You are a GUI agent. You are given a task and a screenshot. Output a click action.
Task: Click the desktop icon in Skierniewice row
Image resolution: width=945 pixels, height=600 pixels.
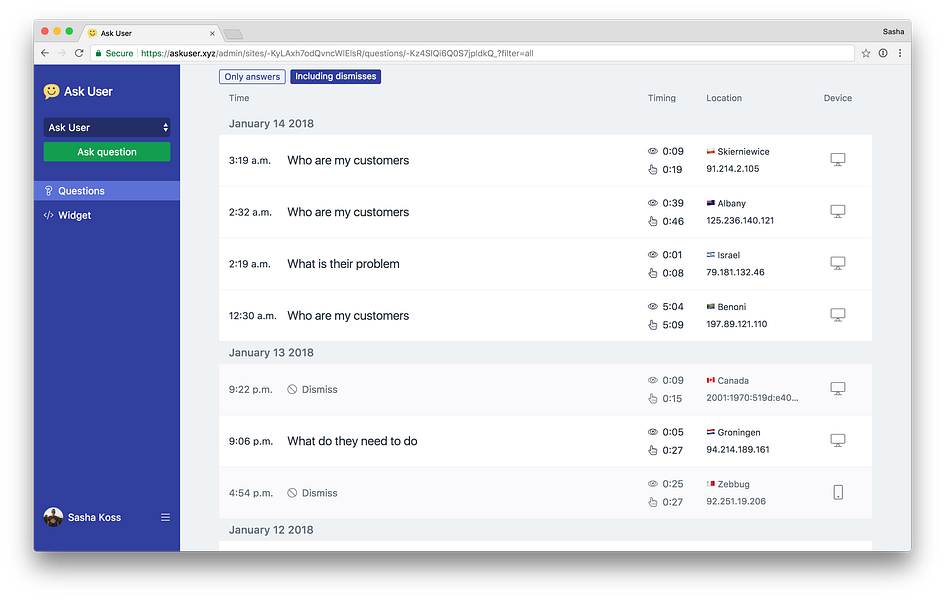coord(838,160)
